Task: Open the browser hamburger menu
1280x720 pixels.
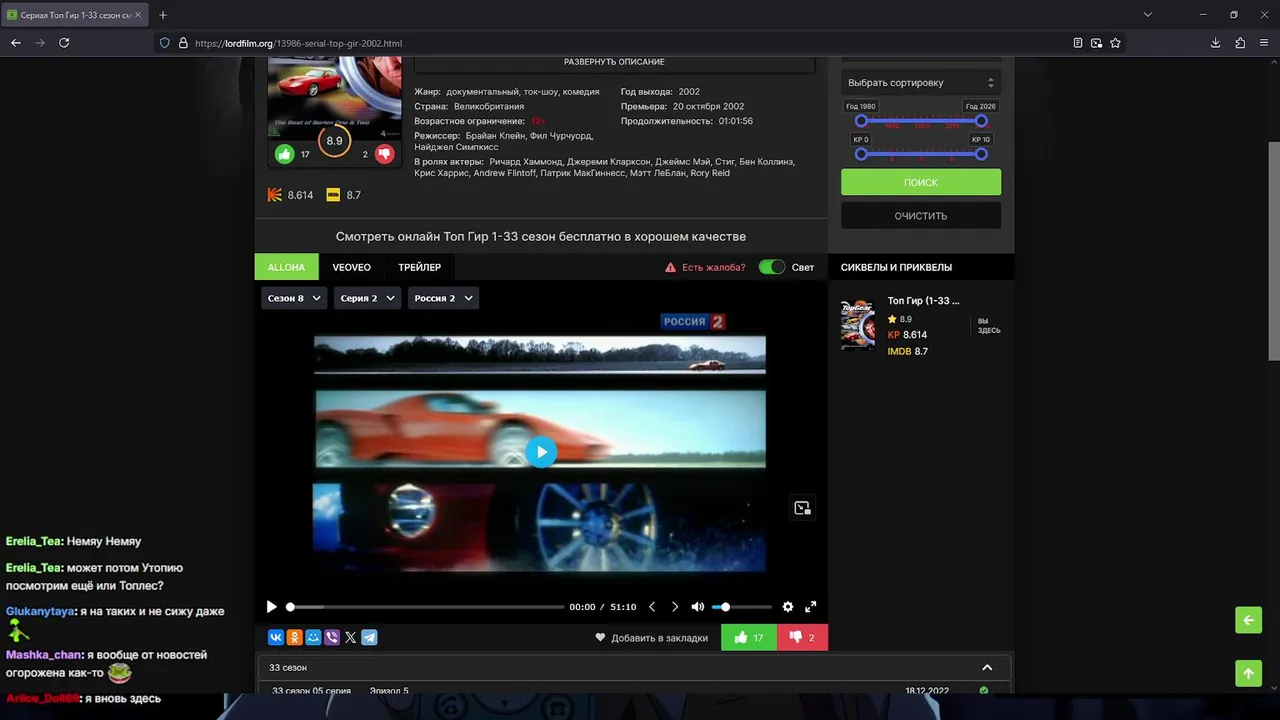Action: [1264, 43]
